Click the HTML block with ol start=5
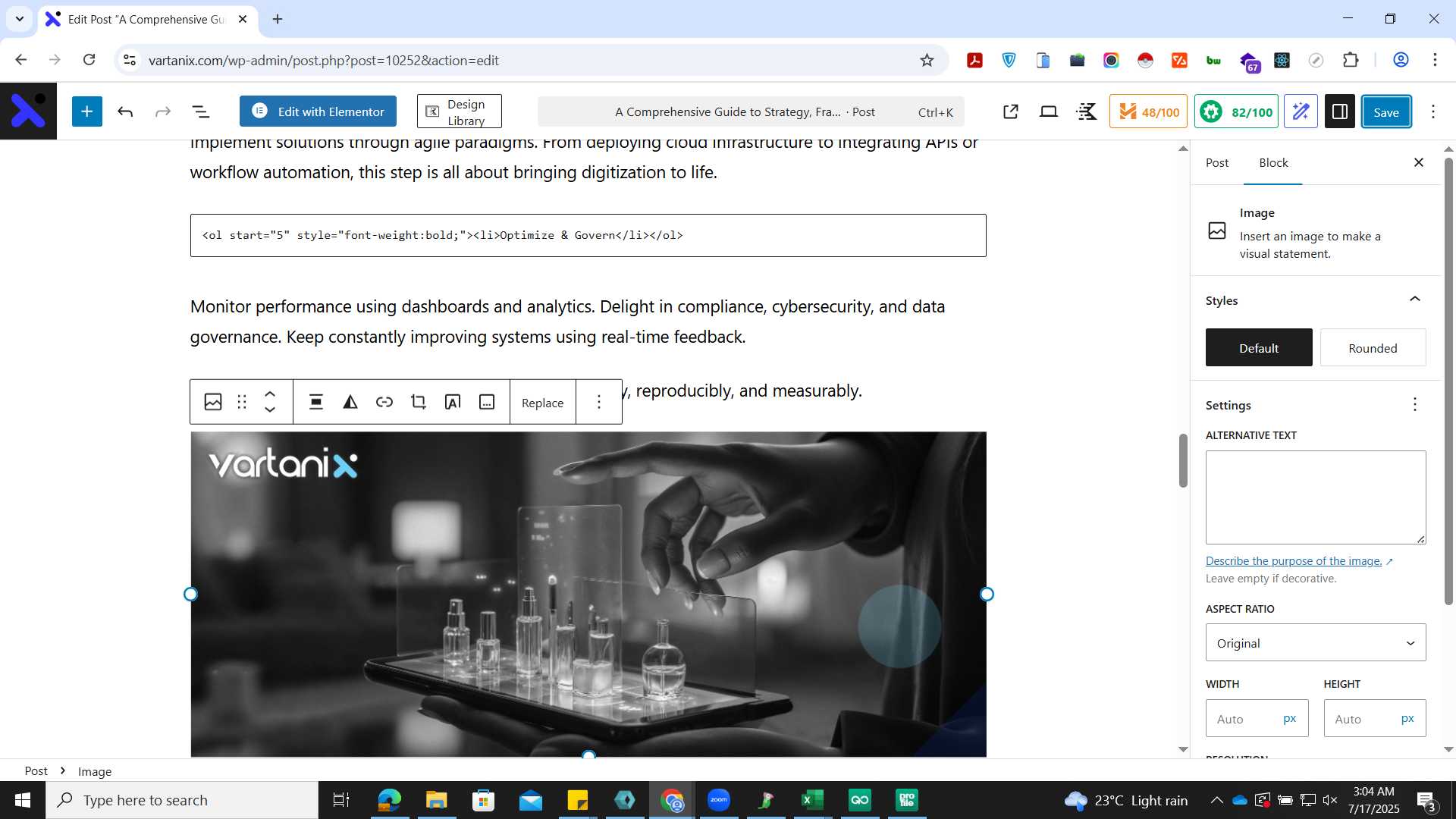 click(588, 235)
